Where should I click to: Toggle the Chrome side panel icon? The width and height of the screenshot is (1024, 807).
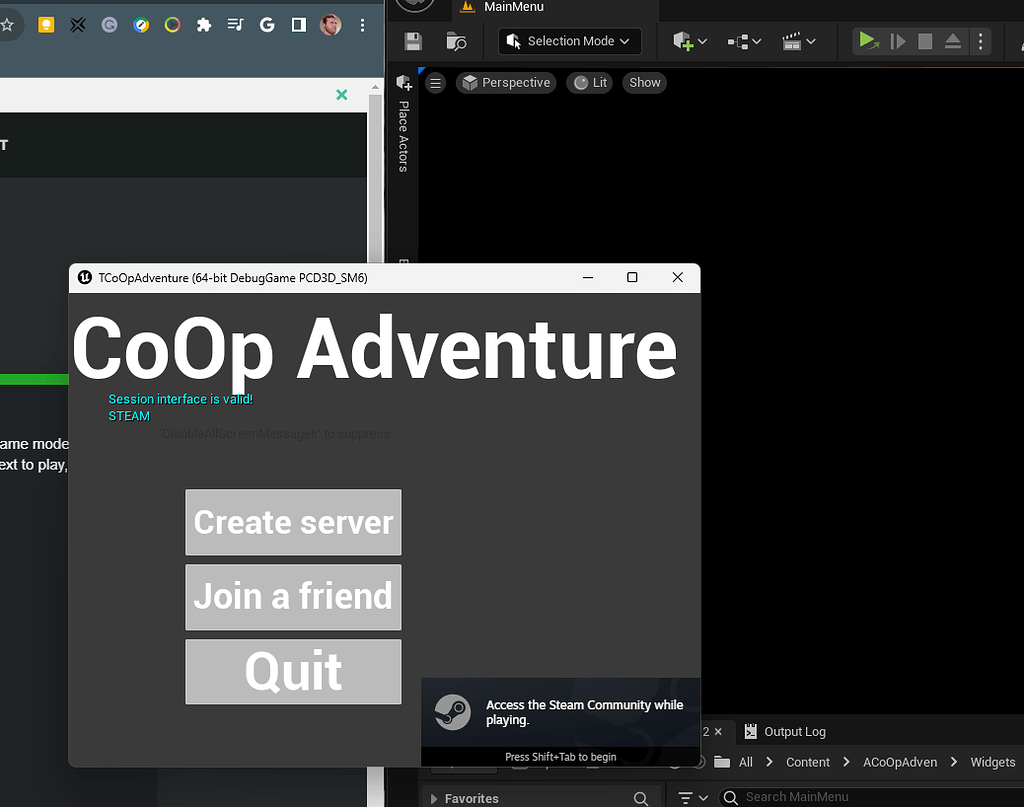tap(298, 25)
